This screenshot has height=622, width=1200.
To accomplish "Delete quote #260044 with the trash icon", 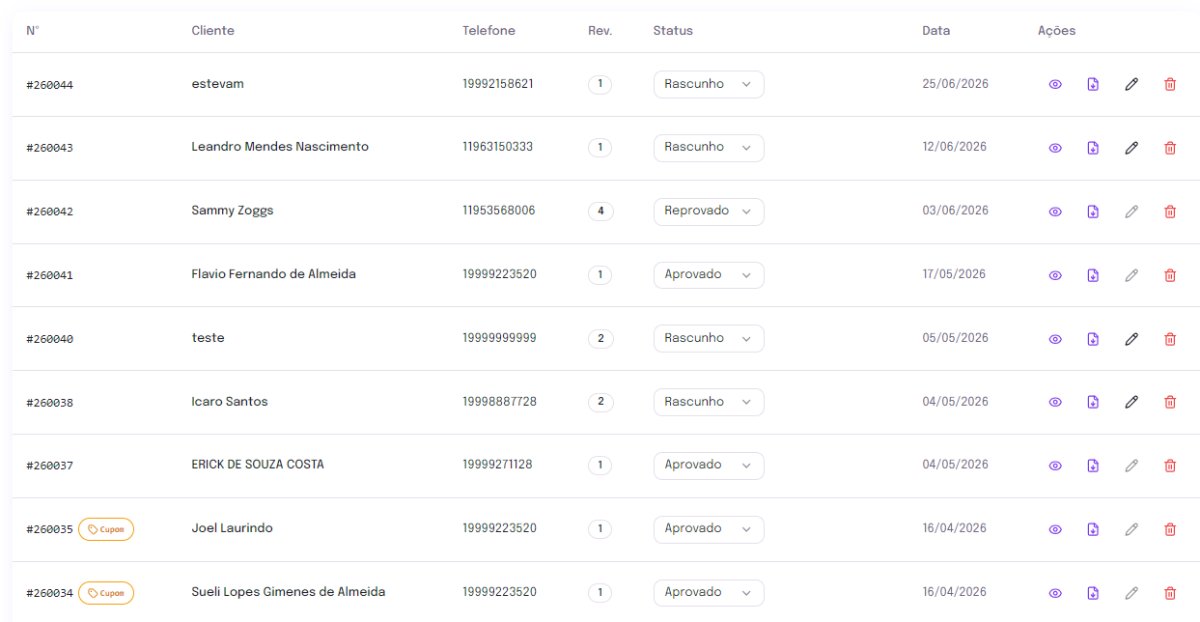I will [1169, 85].
